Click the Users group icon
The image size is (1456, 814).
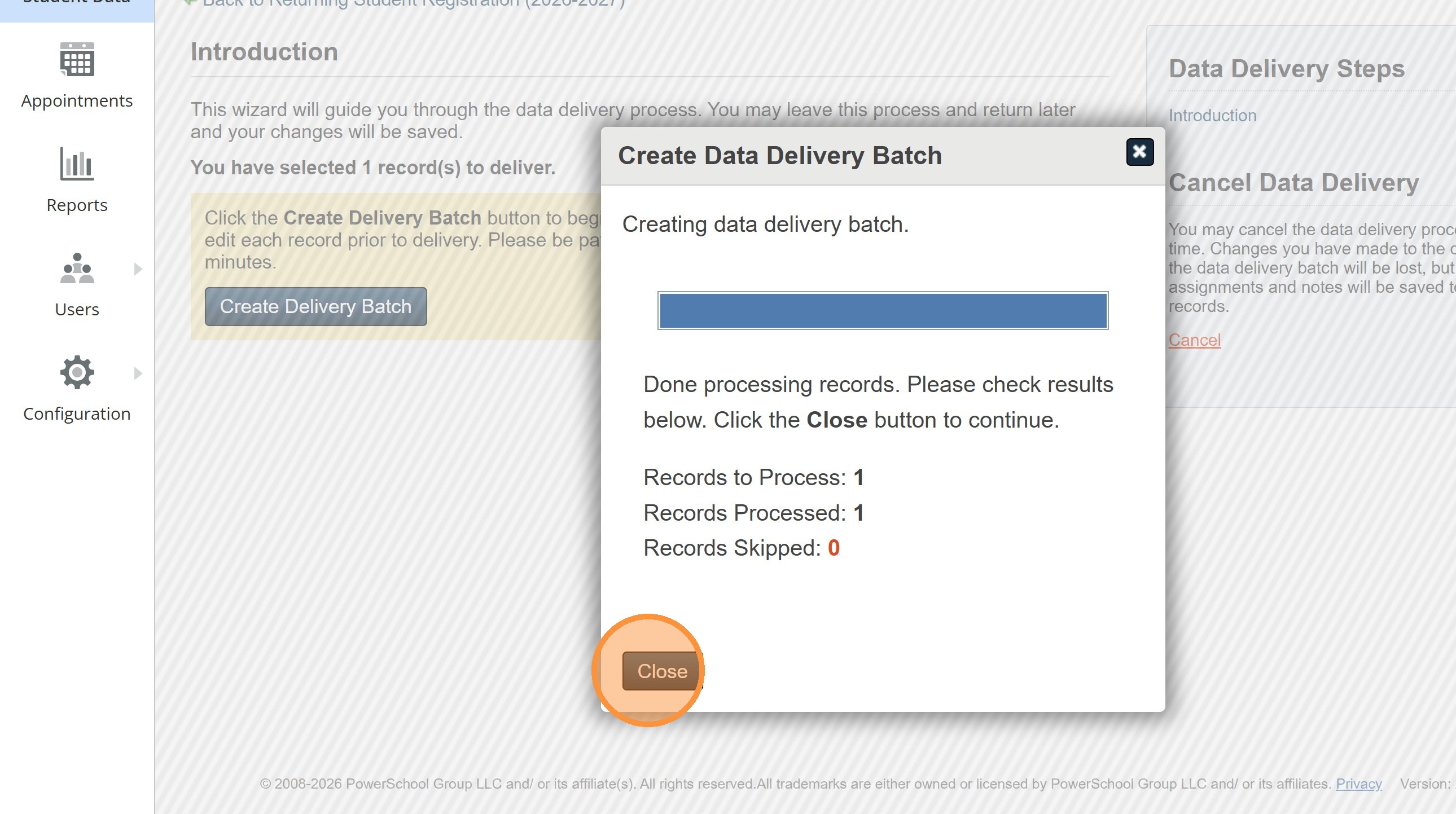(x=77, y=269)
